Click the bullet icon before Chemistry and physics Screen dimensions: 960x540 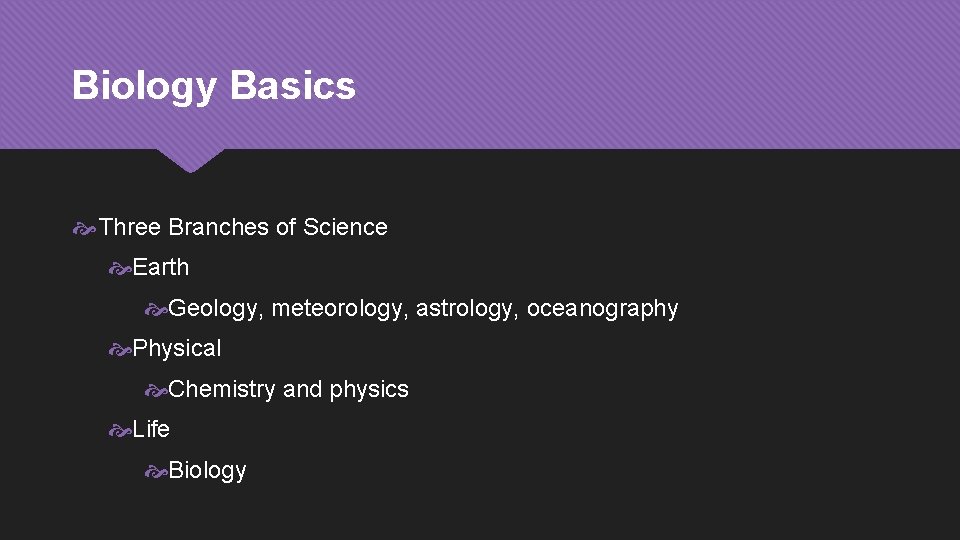point(156,390)
